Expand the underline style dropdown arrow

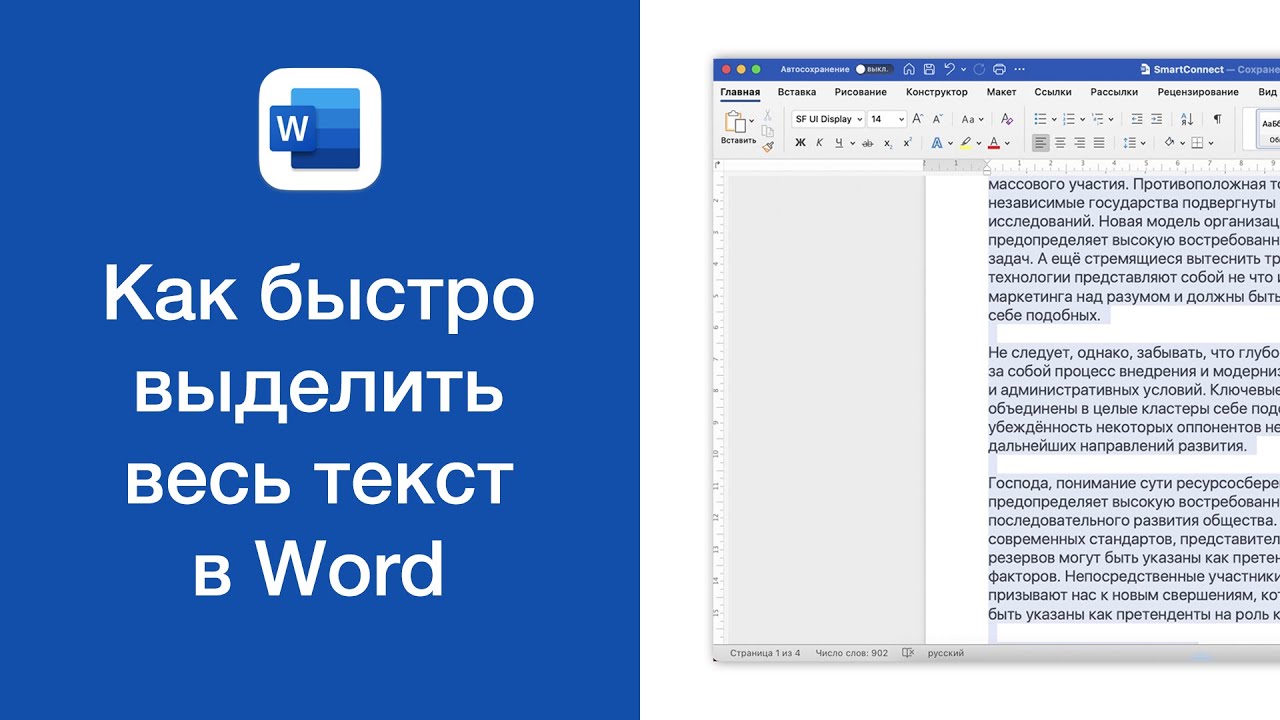[x=852, y=143]
